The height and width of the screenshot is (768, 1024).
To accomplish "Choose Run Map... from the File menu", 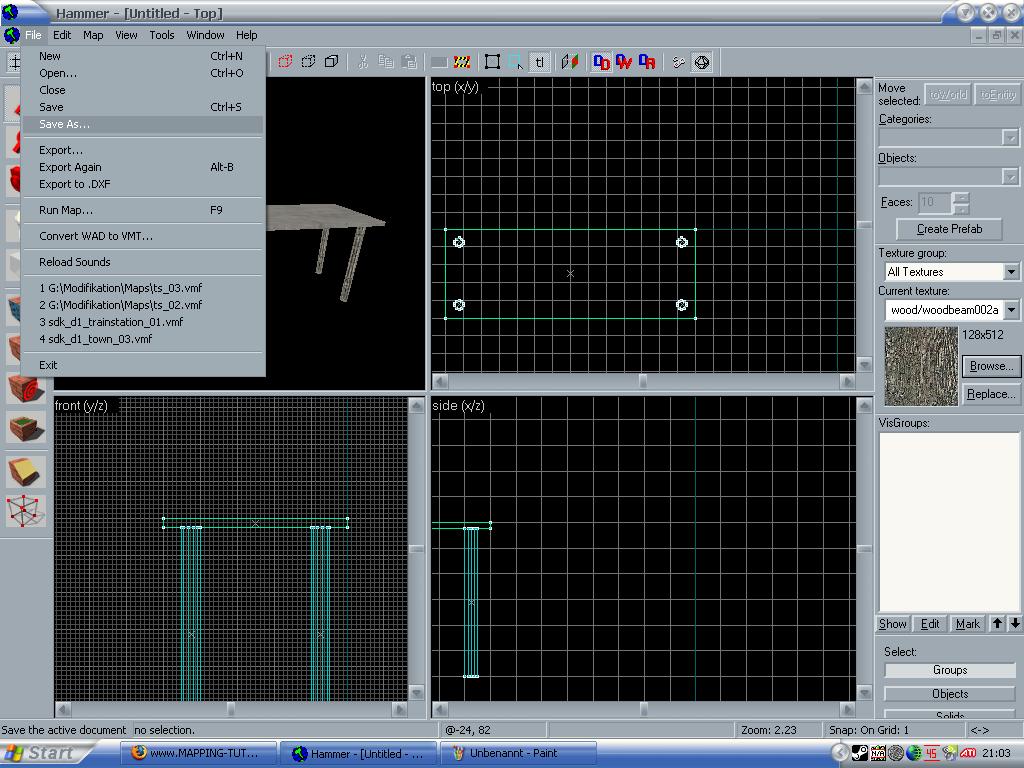I will [x=143, y=210].
